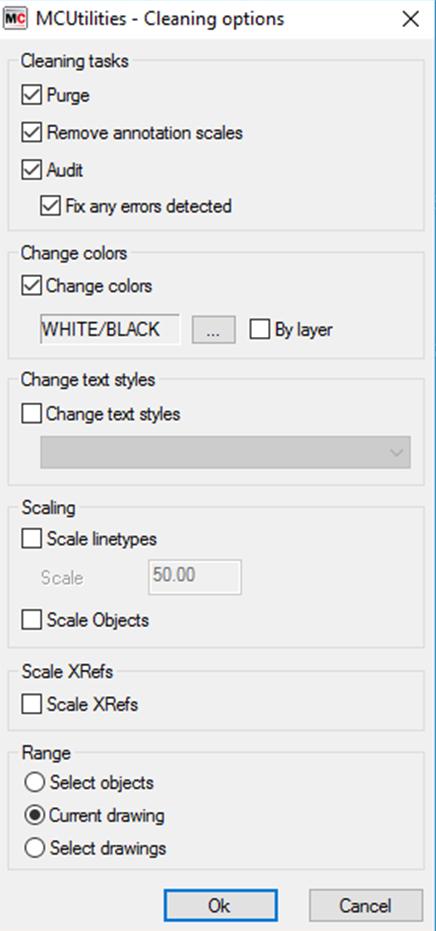Screen dimensions: 436x931
Task: Check the Scale linetypes option
Action: click(31, 539)
